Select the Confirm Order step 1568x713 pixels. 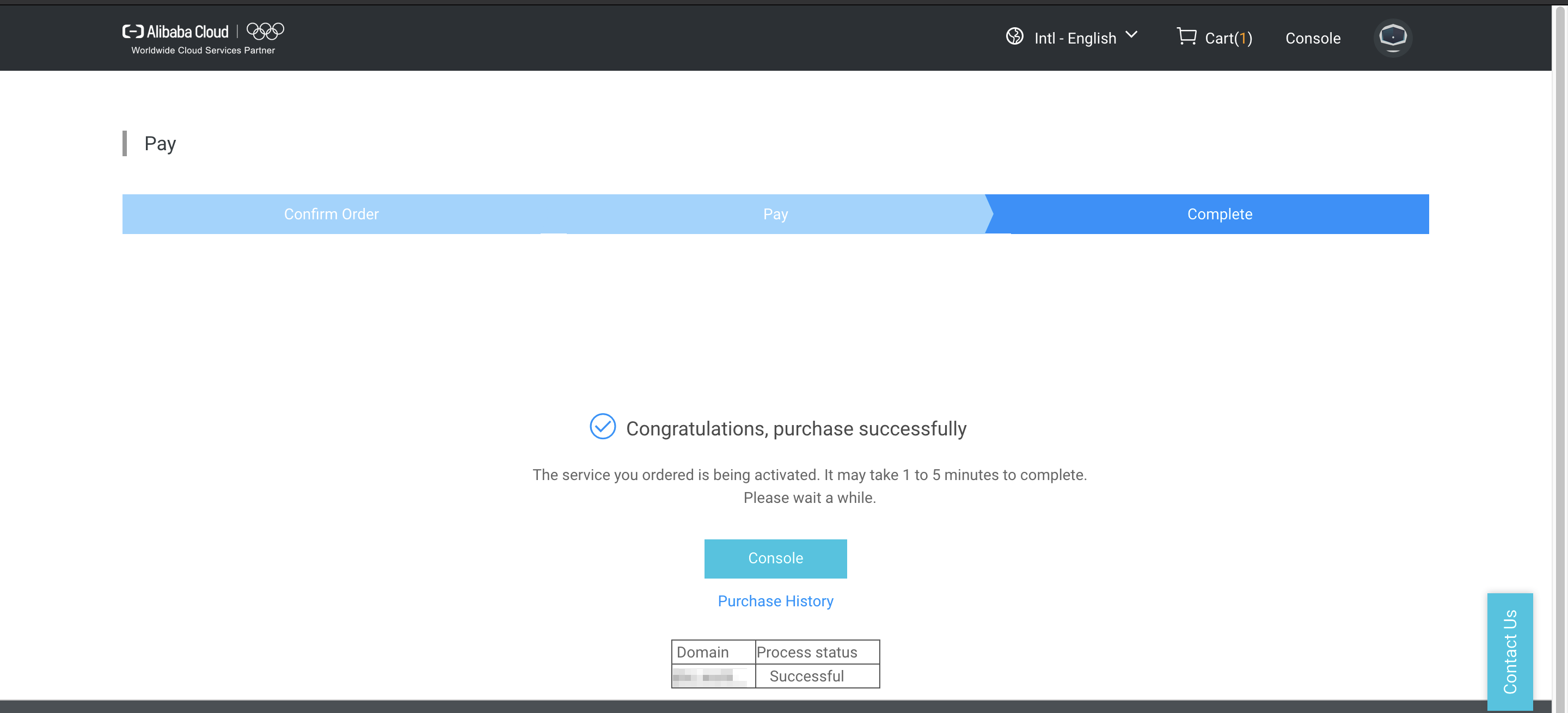point(331,214)
